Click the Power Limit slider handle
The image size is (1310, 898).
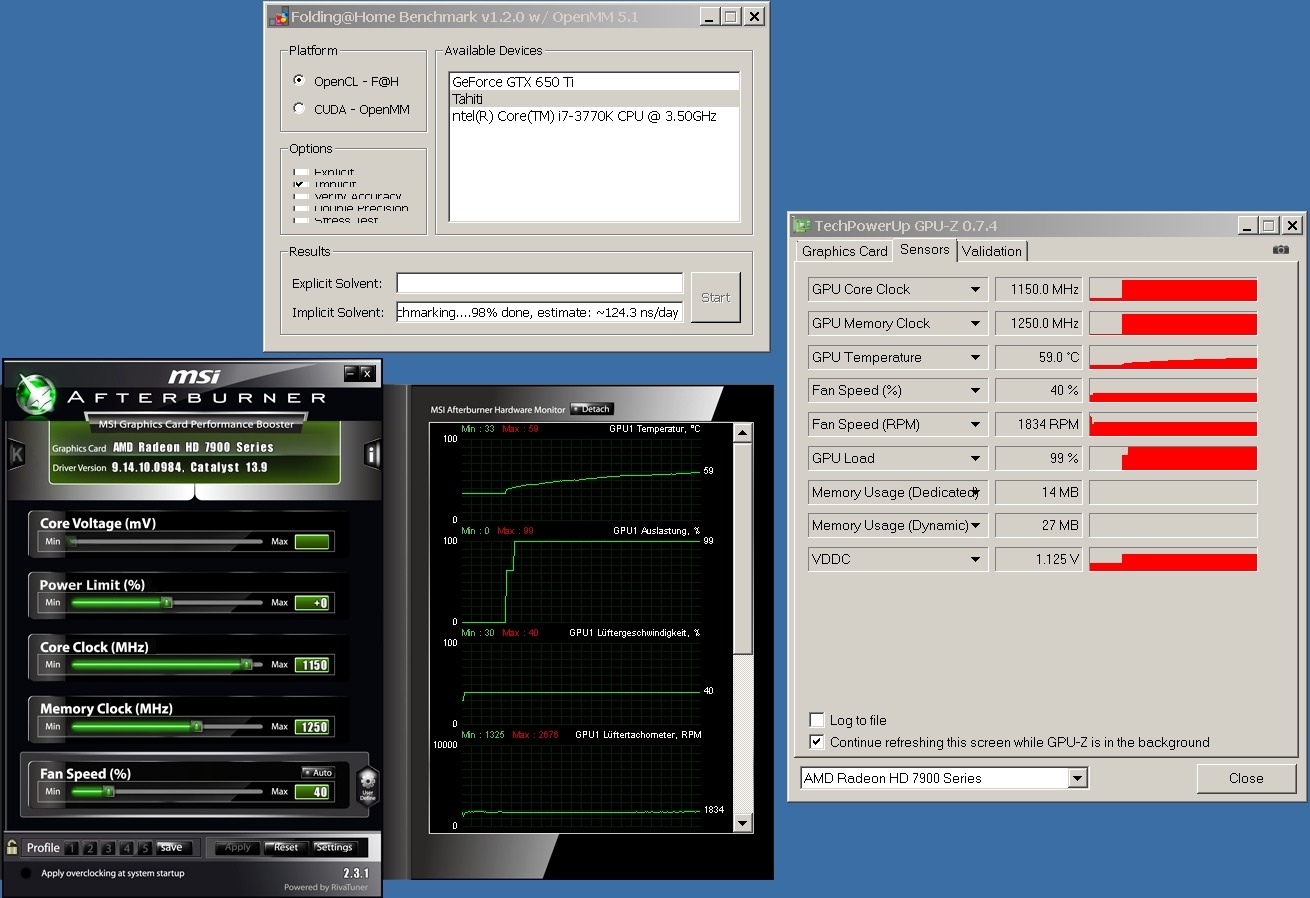coord(166,603)
